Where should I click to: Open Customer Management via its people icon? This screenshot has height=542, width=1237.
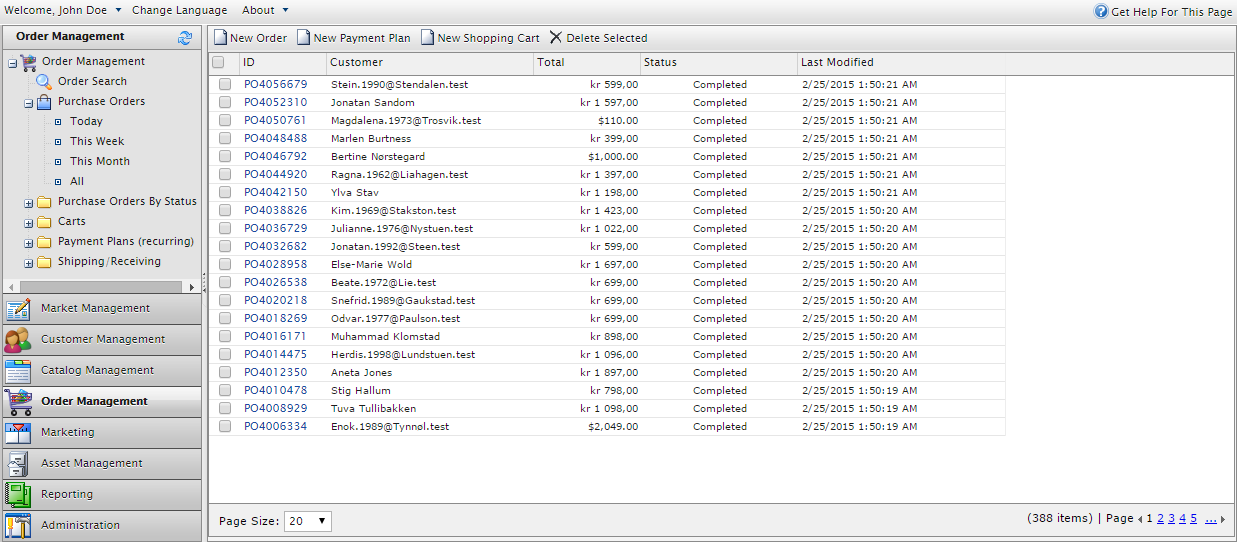tap(18, 340)
